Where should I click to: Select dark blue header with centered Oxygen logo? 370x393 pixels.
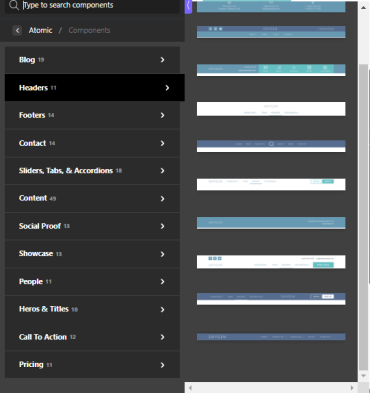point(271,299)
